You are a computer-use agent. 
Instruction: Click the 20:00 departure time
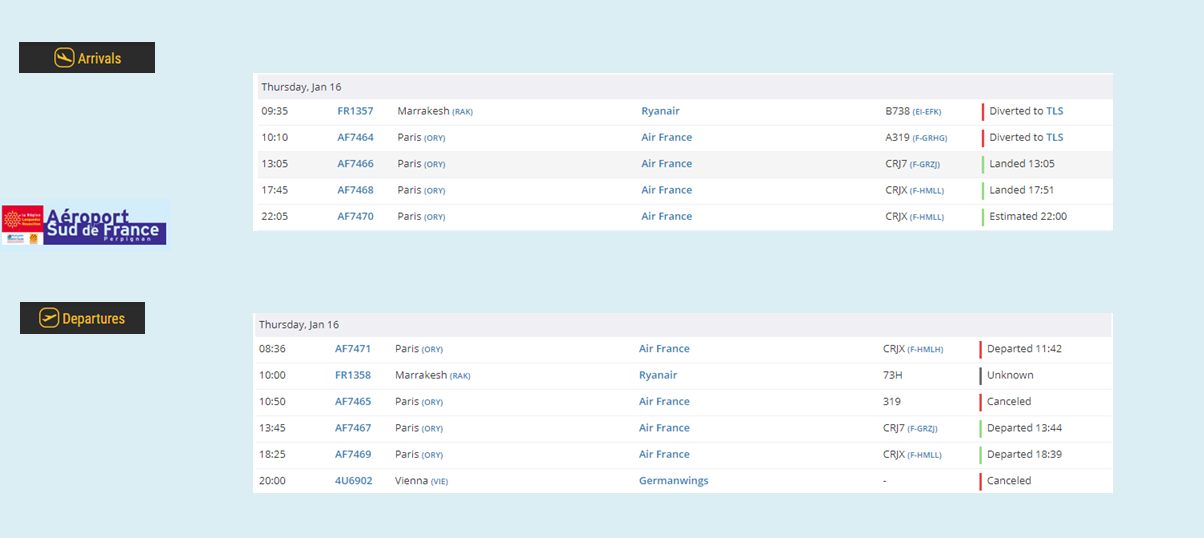pos(272,480)
